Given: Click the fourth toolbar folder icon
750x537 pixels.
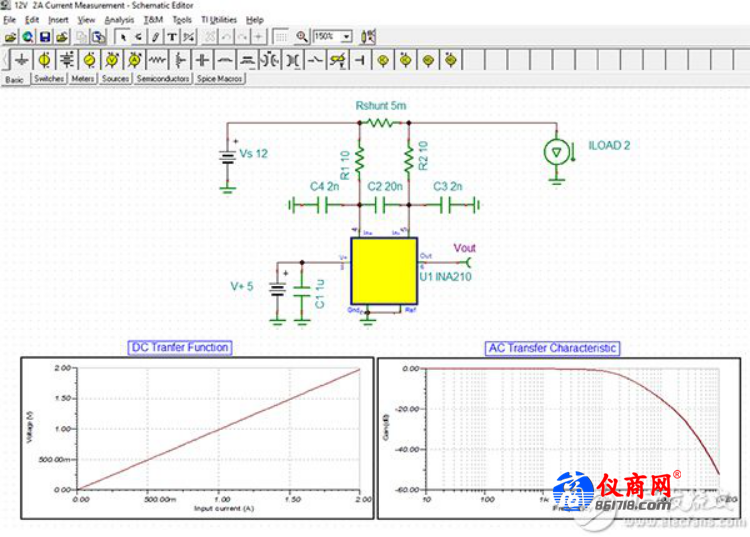Looking at the screenshot, I should (x=62, y=37).
